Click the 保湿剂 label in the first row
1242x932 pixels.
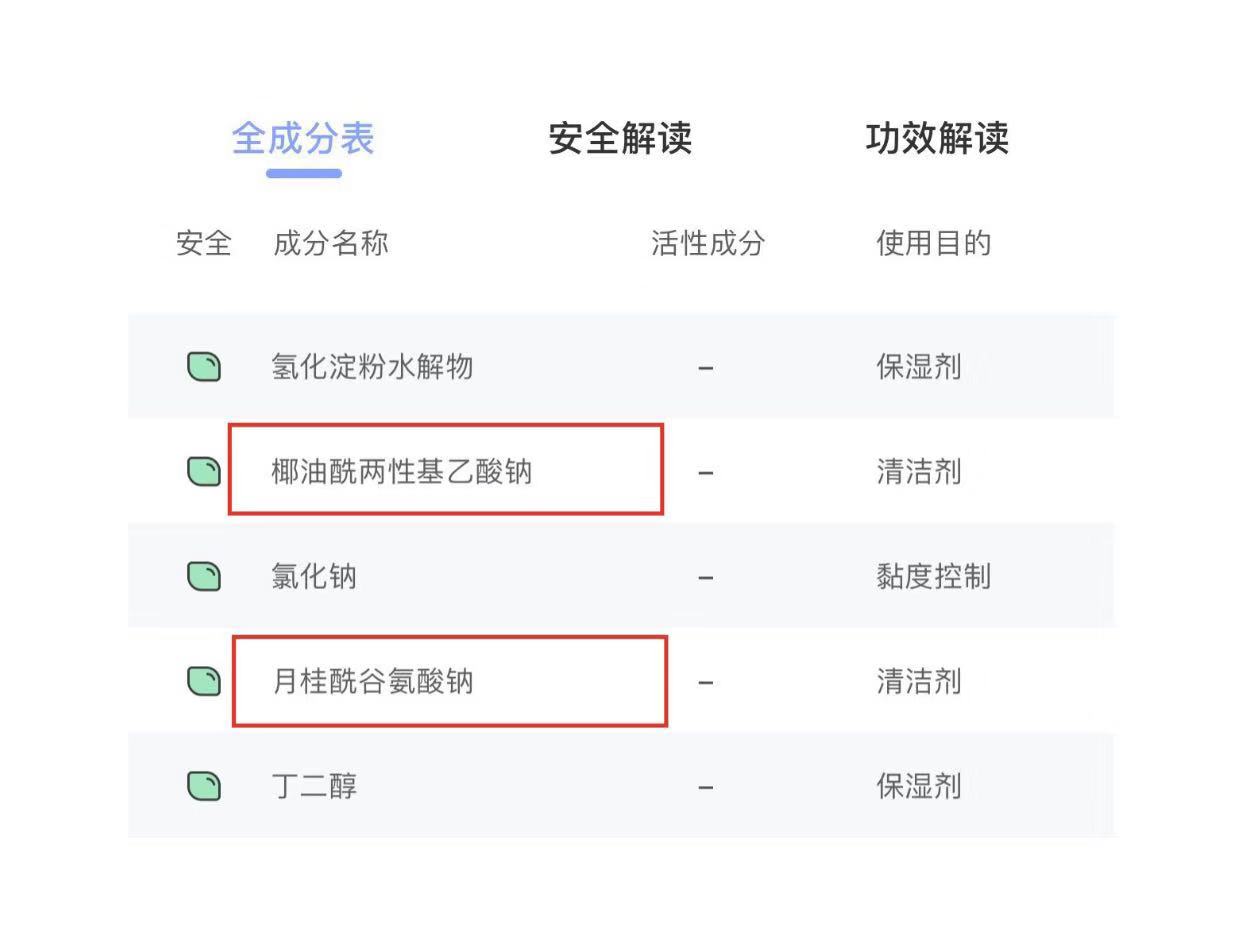point(919,366)
